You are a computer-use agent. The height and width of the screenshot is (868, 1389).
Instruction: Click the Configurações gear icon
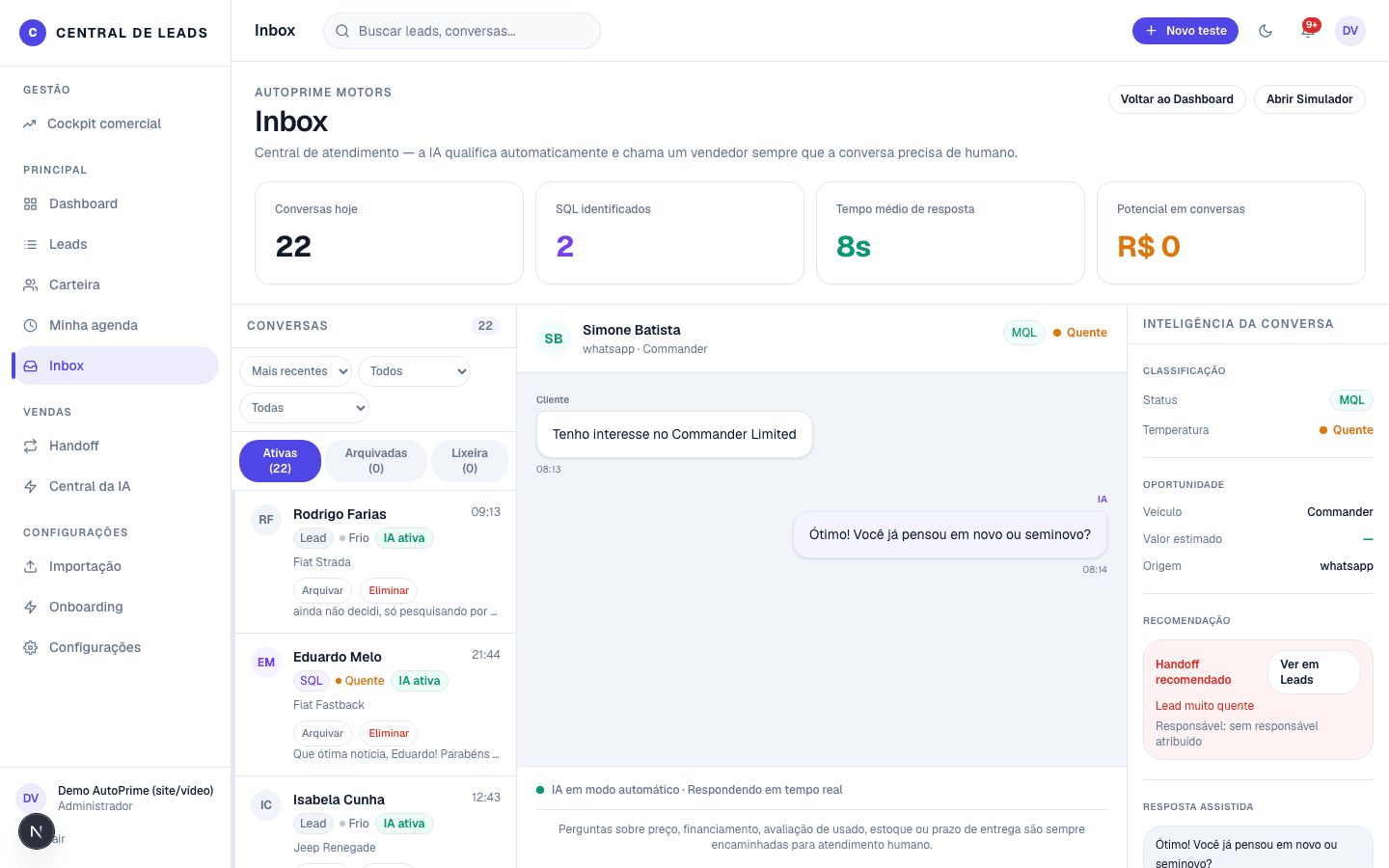31,648
